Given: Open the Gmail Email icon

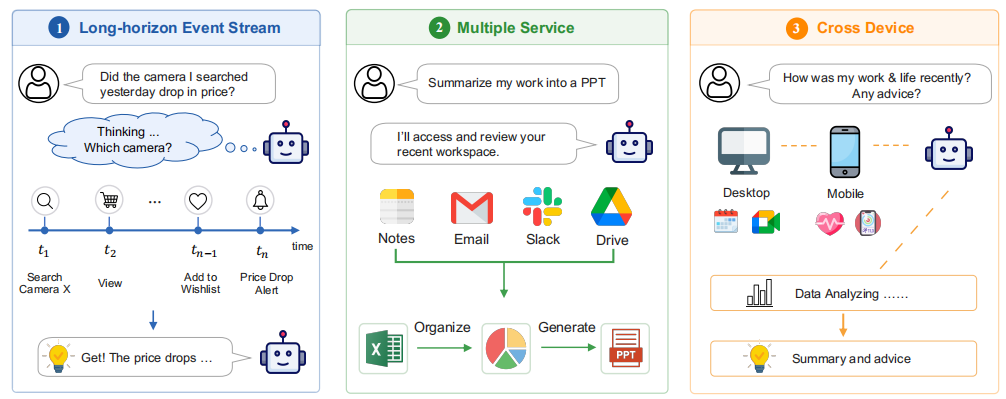Looking at the screenshot, I should pos(472,208).
